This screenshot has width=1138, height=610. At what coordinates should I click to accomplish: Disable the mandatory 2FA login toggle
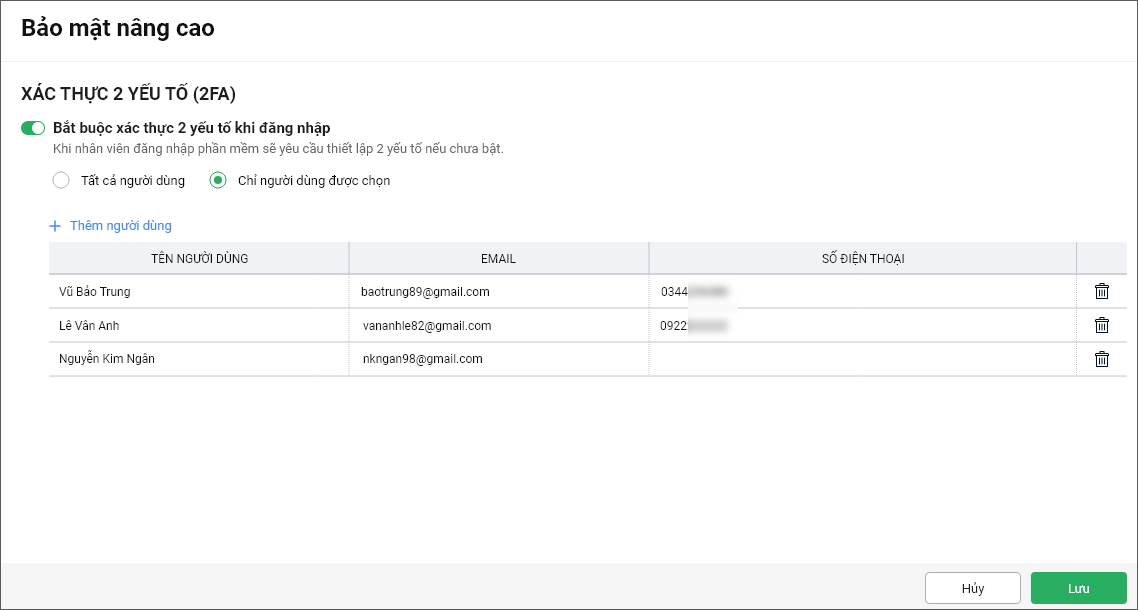pyautogui.click(x=33, y=128)
